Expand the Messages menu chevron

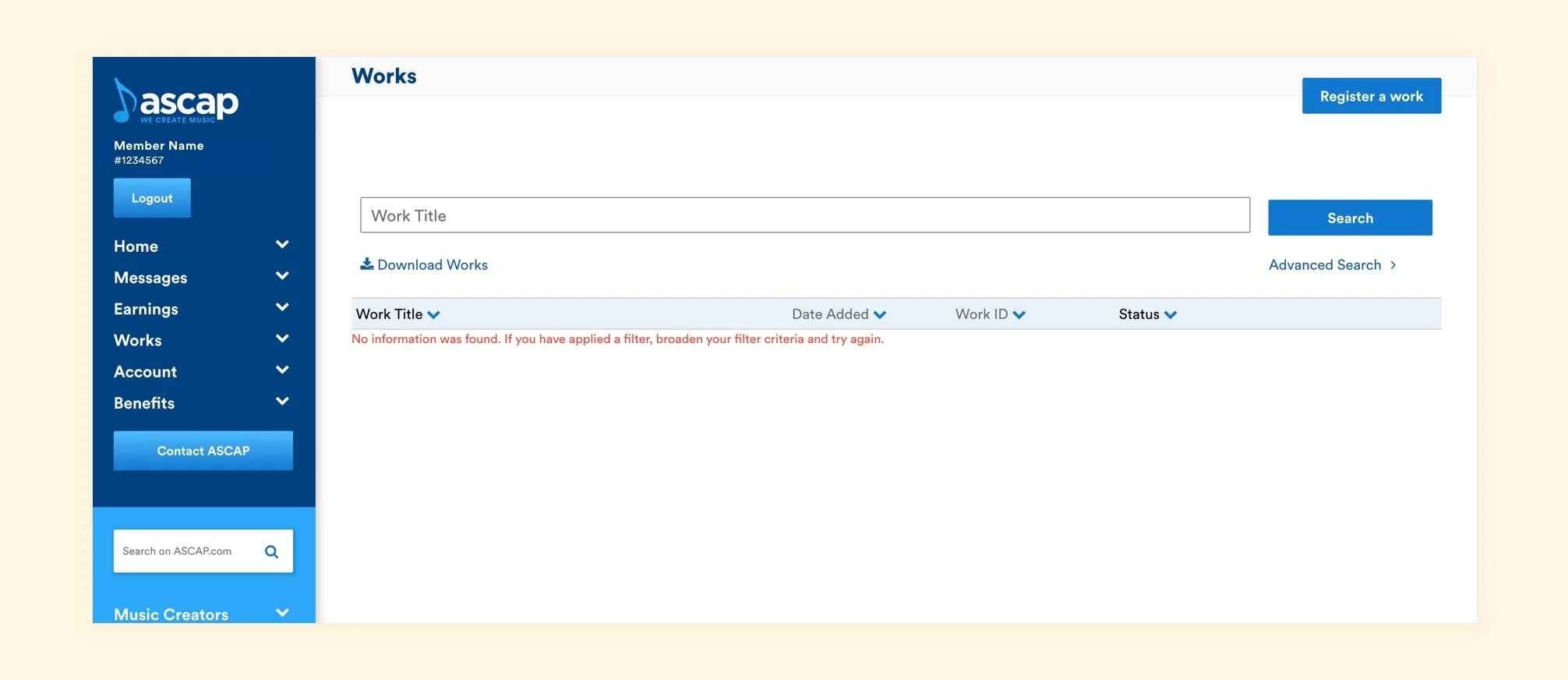tap(282, 276)
